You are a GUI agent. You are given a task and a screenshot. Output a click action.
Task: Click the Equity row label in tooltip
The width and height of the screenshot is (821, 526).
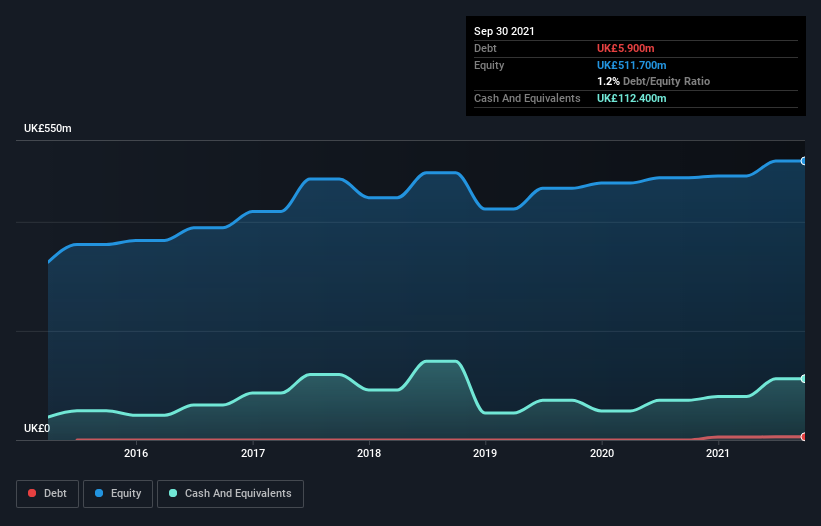coord(489,65)
